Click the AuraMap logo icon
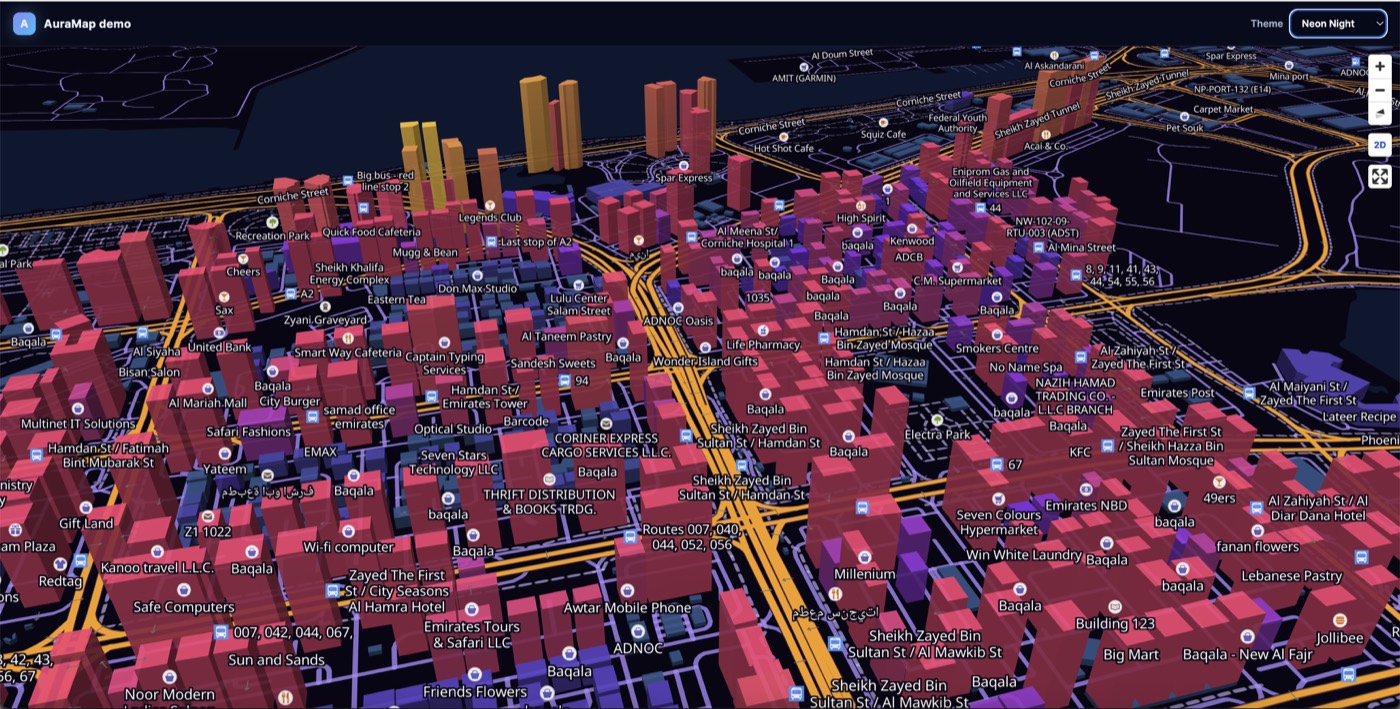The width and height of the screenshot is (1400, 709). pyautogui.click(x=24, y=24)
